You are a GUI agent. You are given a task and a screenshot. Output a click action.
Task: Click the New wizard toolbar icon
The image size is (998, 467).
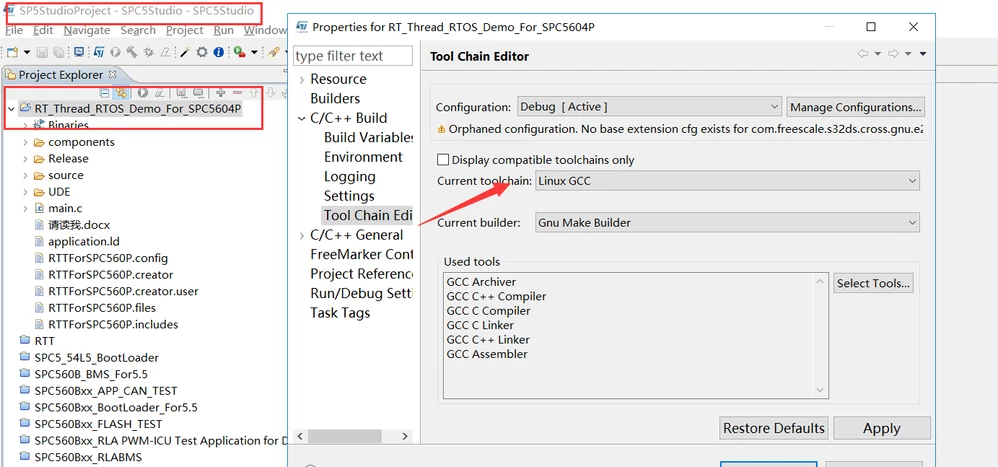click(12, 52)
